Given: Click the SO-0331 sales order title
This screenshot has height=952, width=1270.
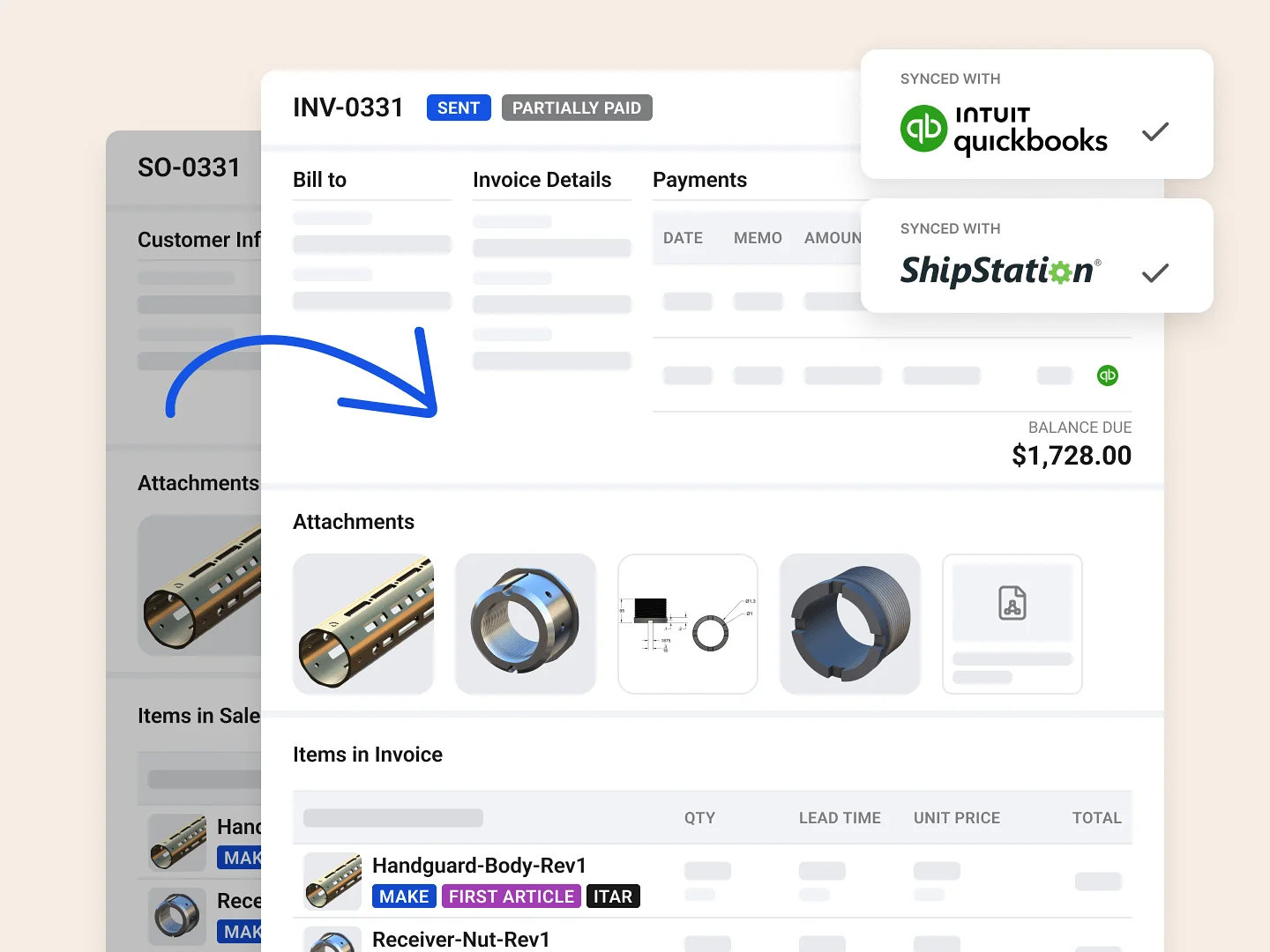Looking at the screenshot, I should 189,167.
